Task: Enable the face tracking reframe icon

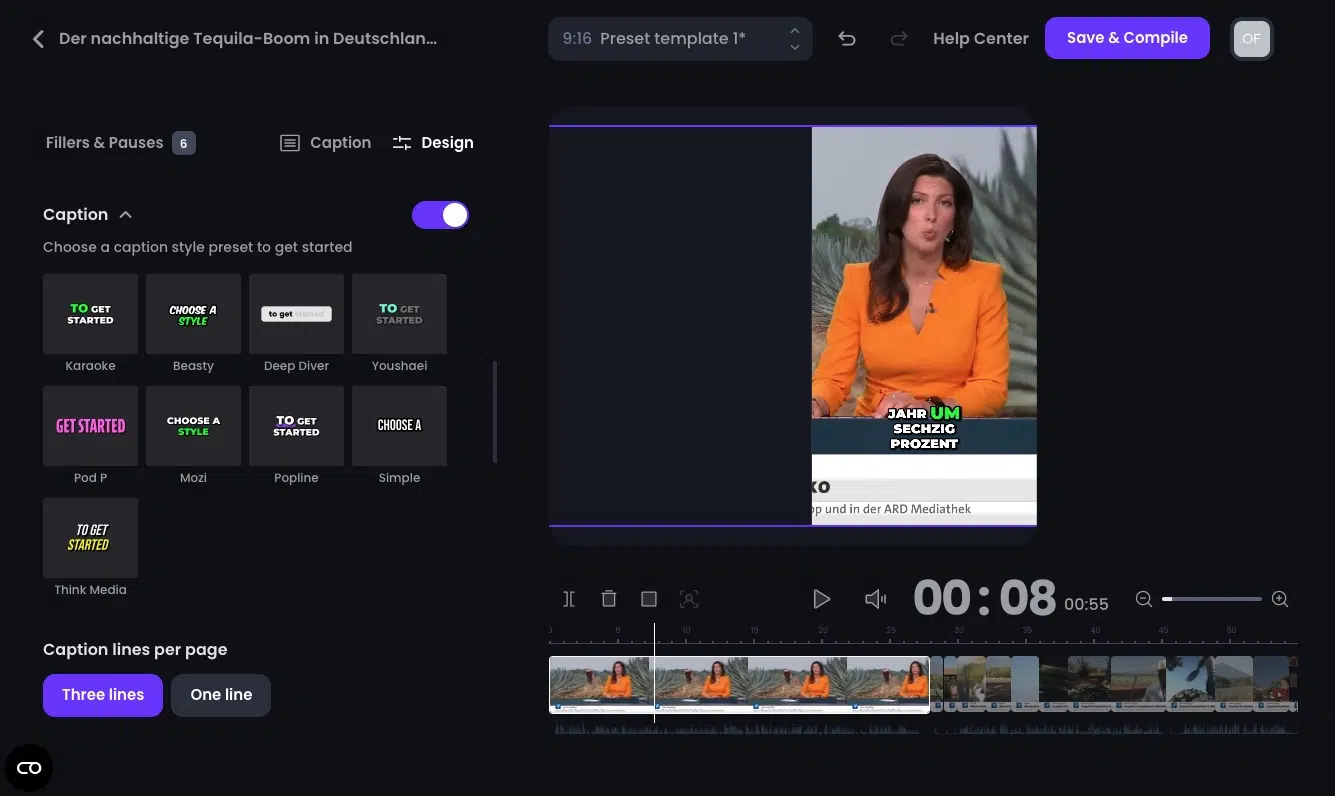Action: tap(688, 598)
